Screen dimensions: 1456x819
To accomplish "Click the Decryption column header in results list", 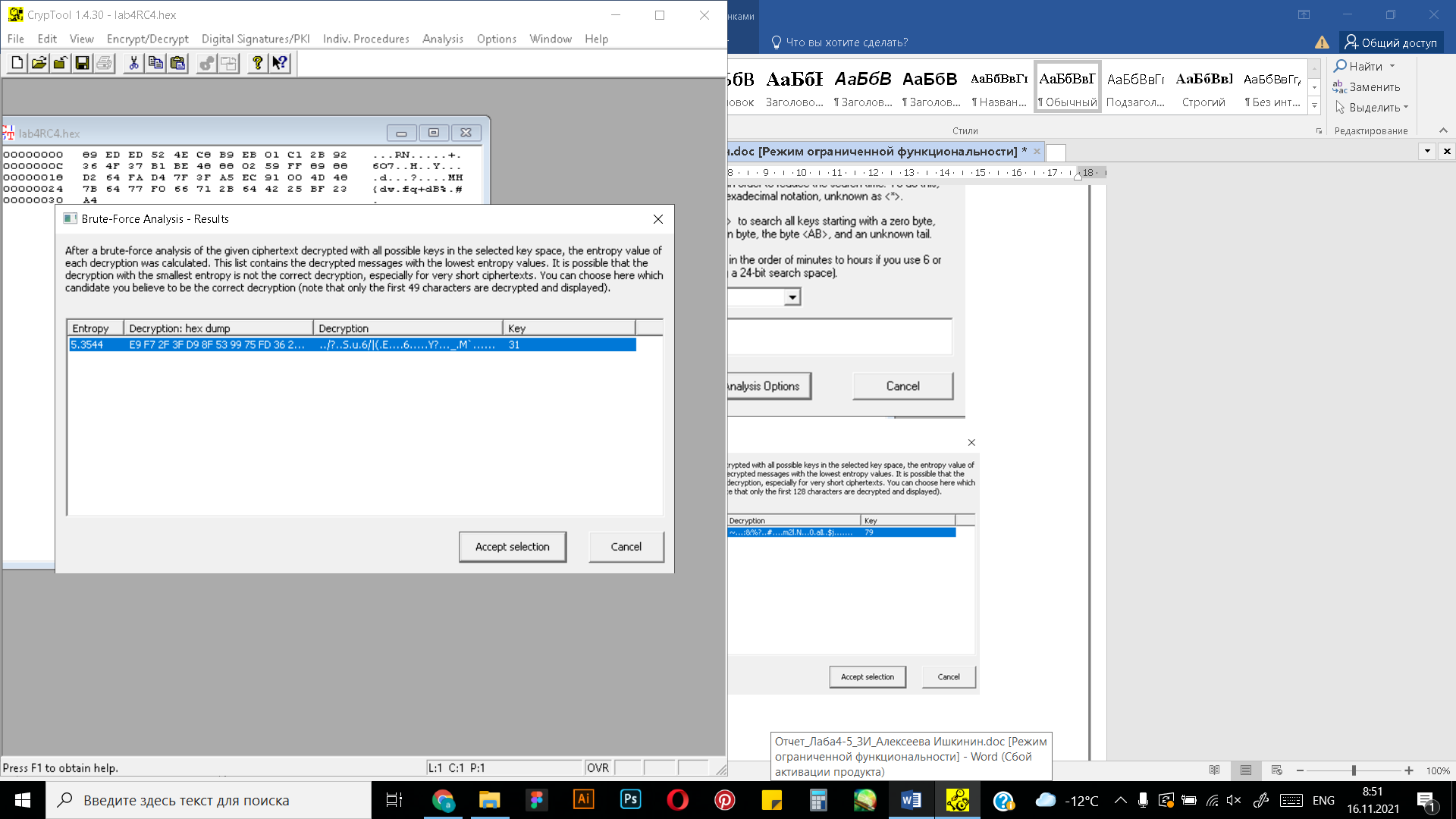I will click(x=408, y=328).
